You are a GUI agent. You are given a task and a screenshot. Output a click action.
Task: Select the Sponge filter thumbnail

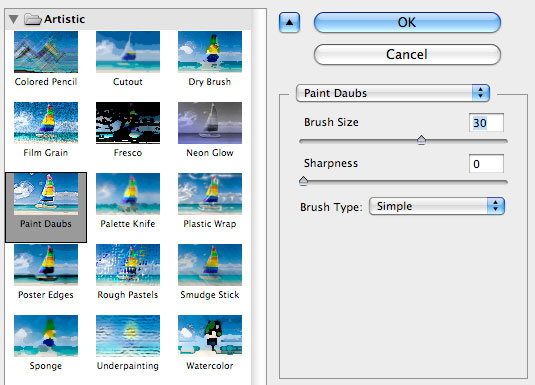(x=46, y=336)
